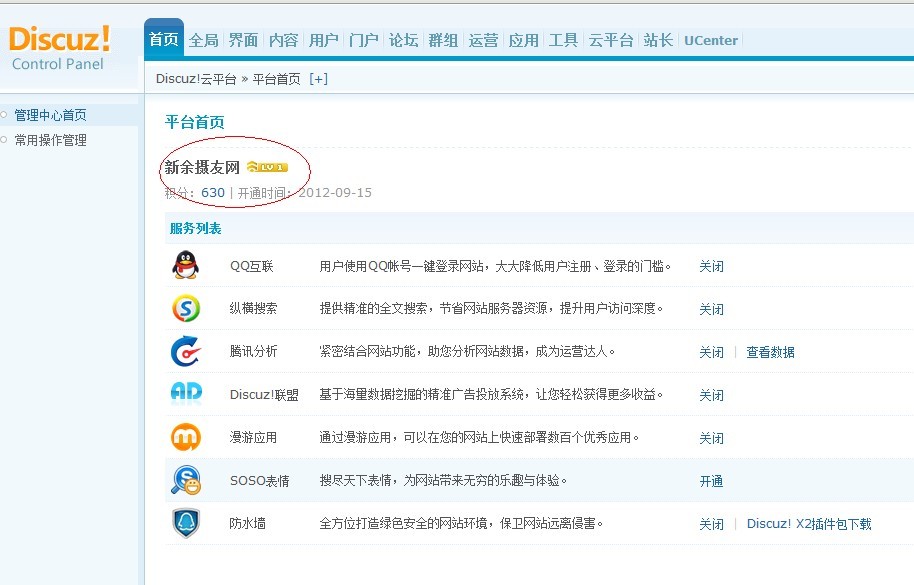Viewport: 914px width, 585px height.
Task: Close the 防水墙 service
Action: tap(711, 524)
